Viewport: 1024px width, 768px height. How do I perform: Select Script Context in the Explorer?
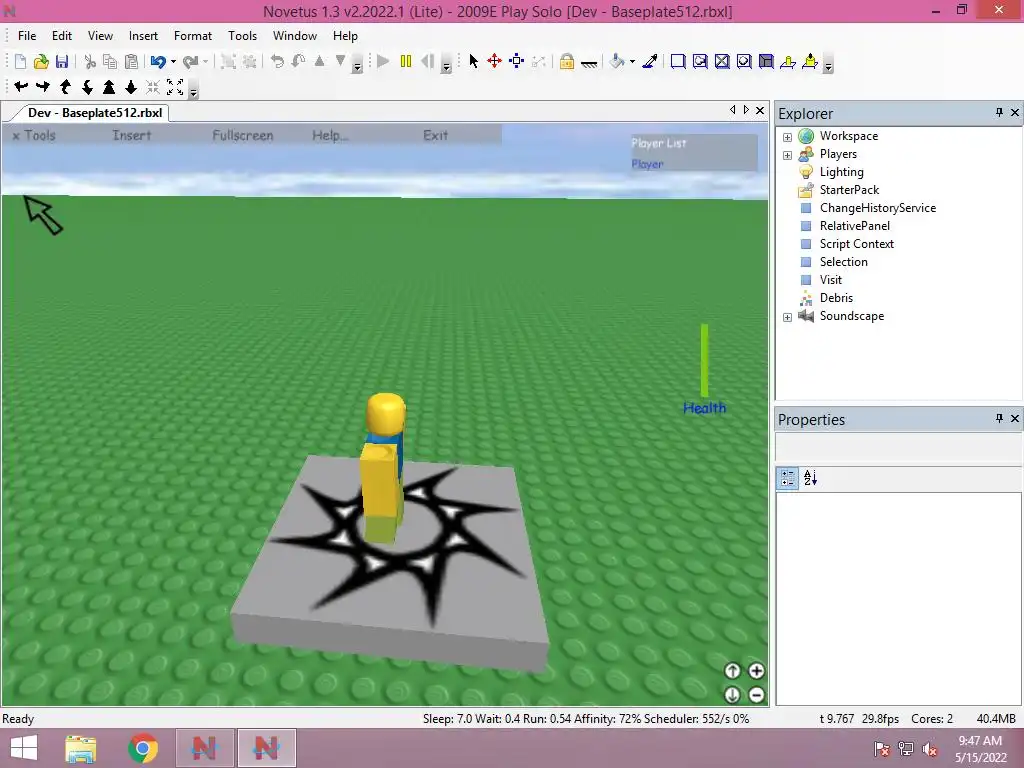(x=856, y=244)
